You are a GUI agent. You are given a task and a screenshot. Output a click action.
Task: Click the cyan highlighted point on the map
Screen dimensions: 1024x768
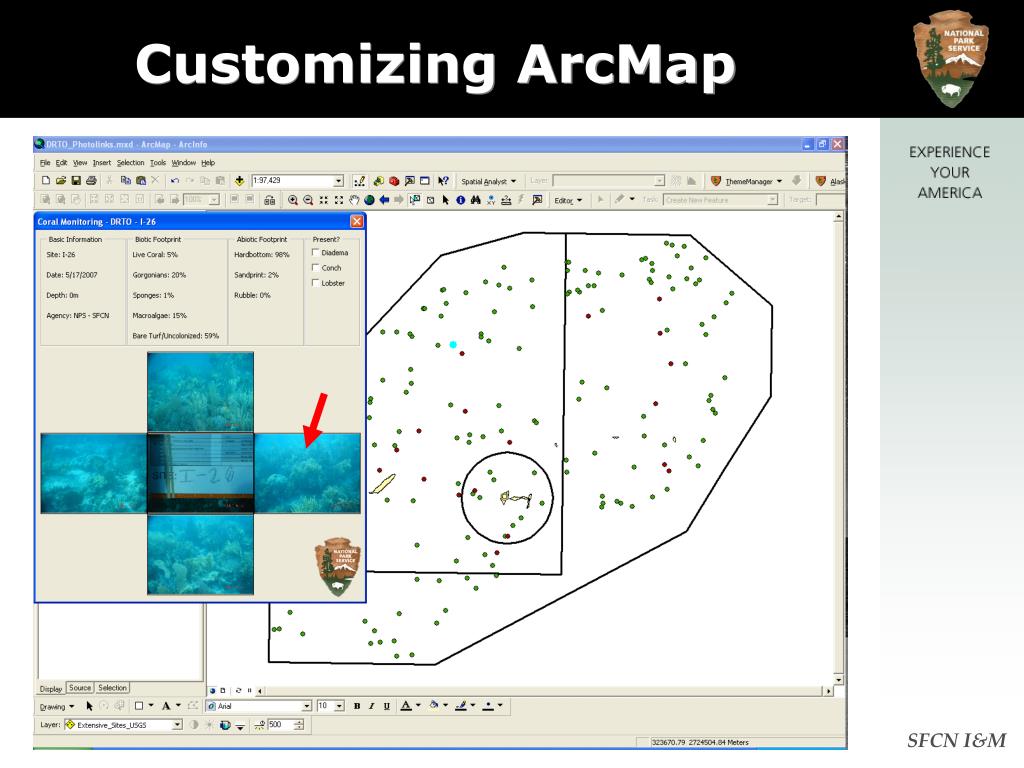453,344
